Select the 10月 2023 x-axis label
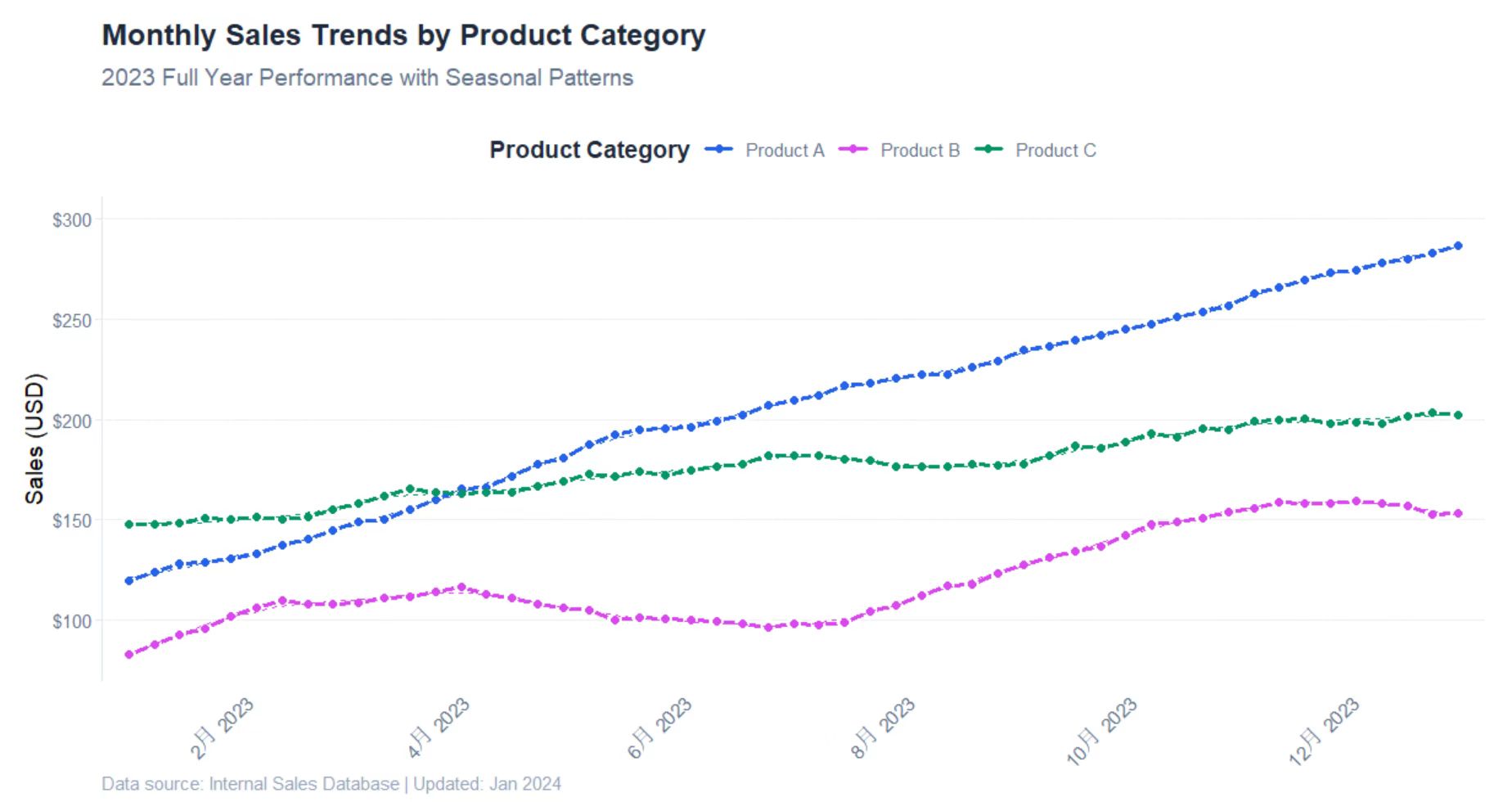Viewport: 1512px width, 802px height. pyautogui.click(x=1102, y=731)
